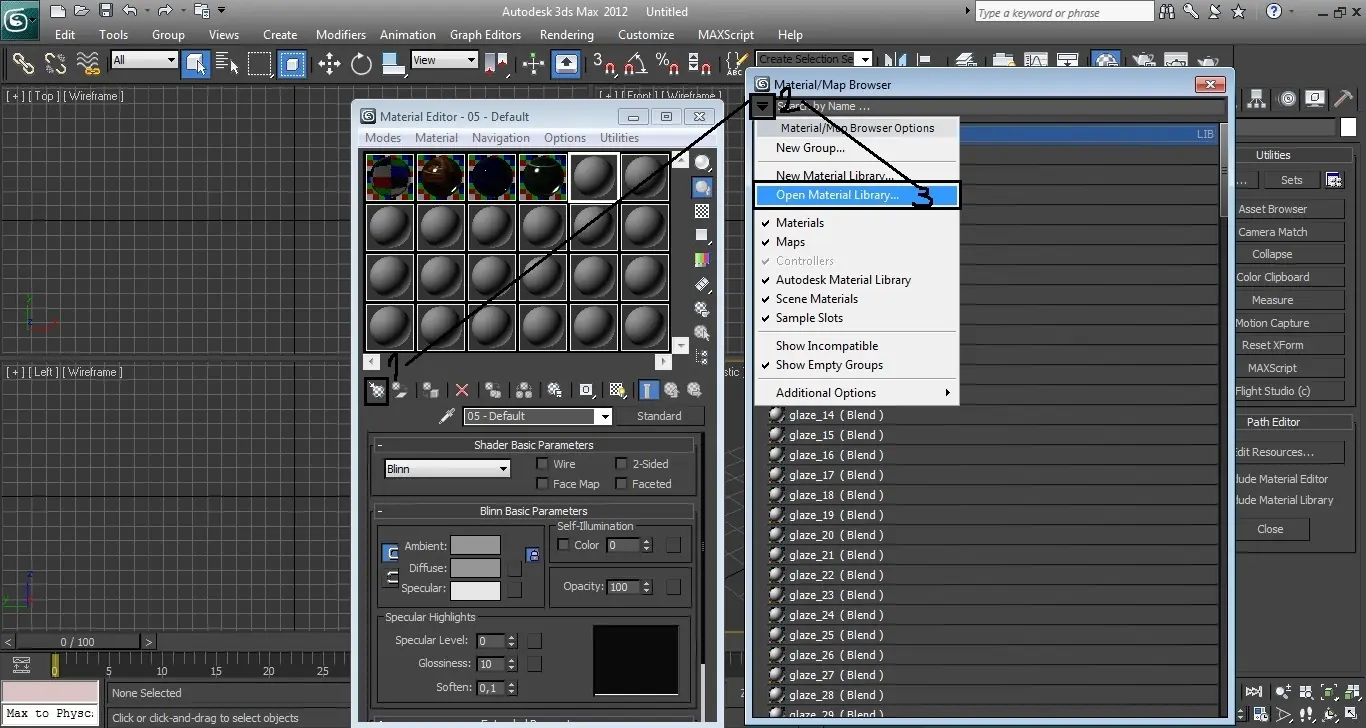Toggle Show End Result icon

(649, 391)
